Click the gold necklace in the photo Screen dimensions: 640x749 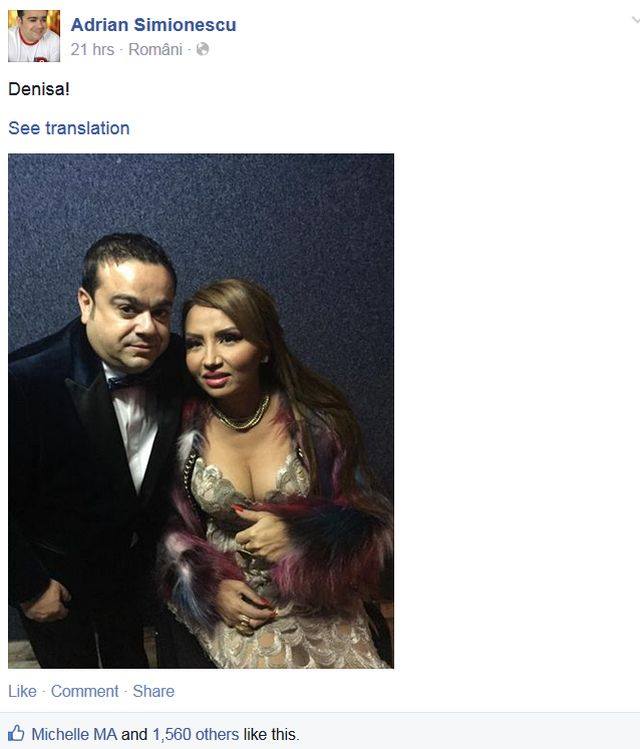pyautogui.click(x=242, y=415)
